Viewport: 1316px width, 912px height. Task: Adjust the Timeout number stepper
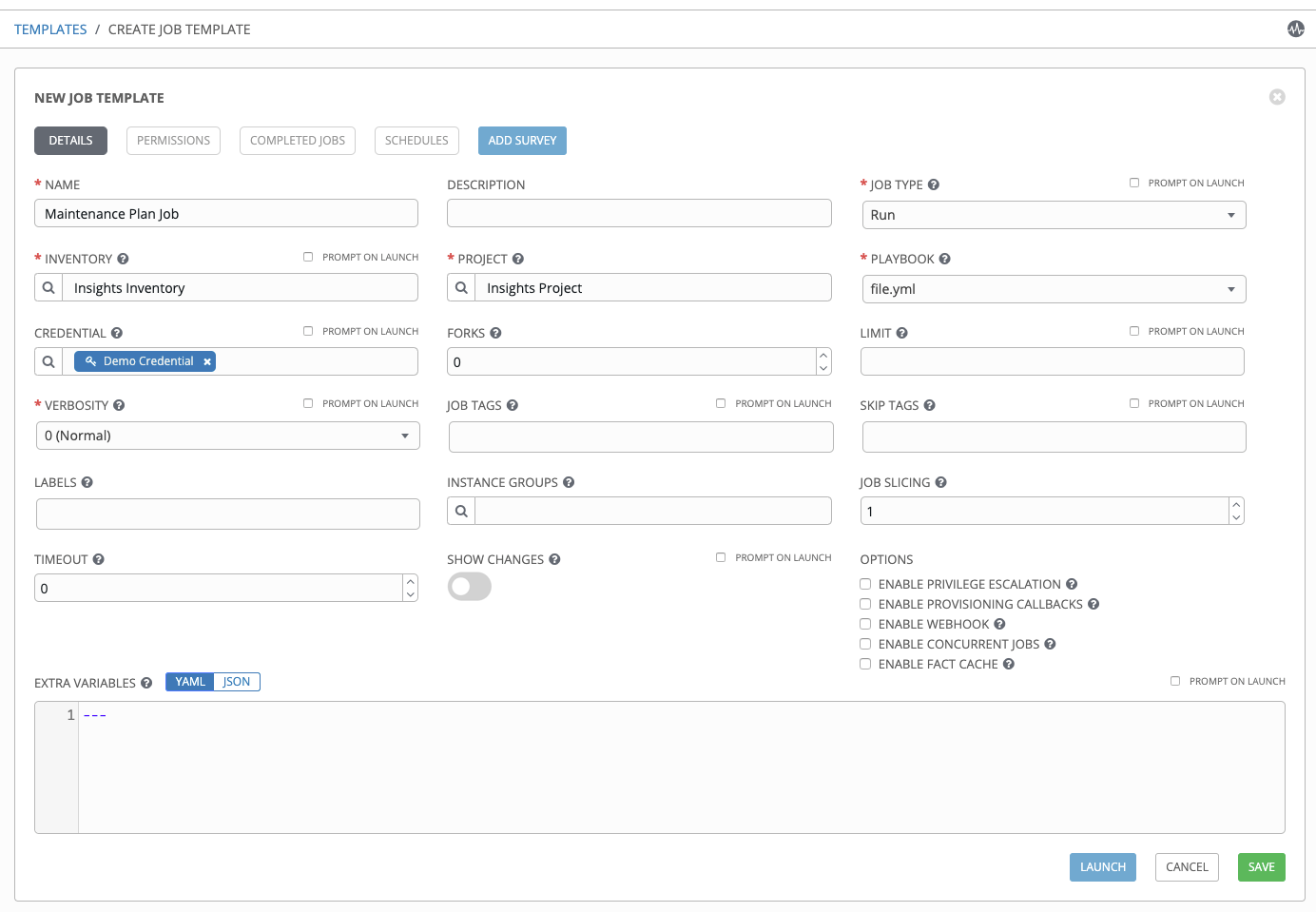(x=411, y=588)
